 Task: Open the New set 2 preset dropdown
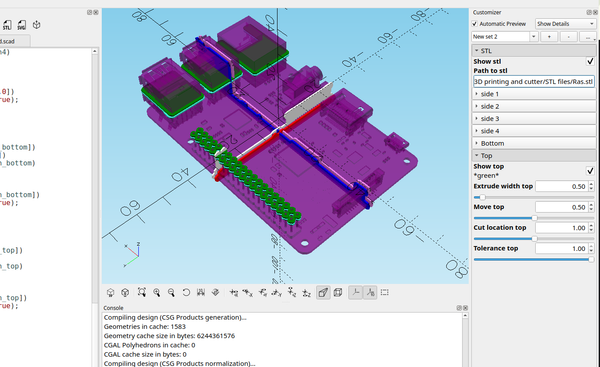pos(505,37)
